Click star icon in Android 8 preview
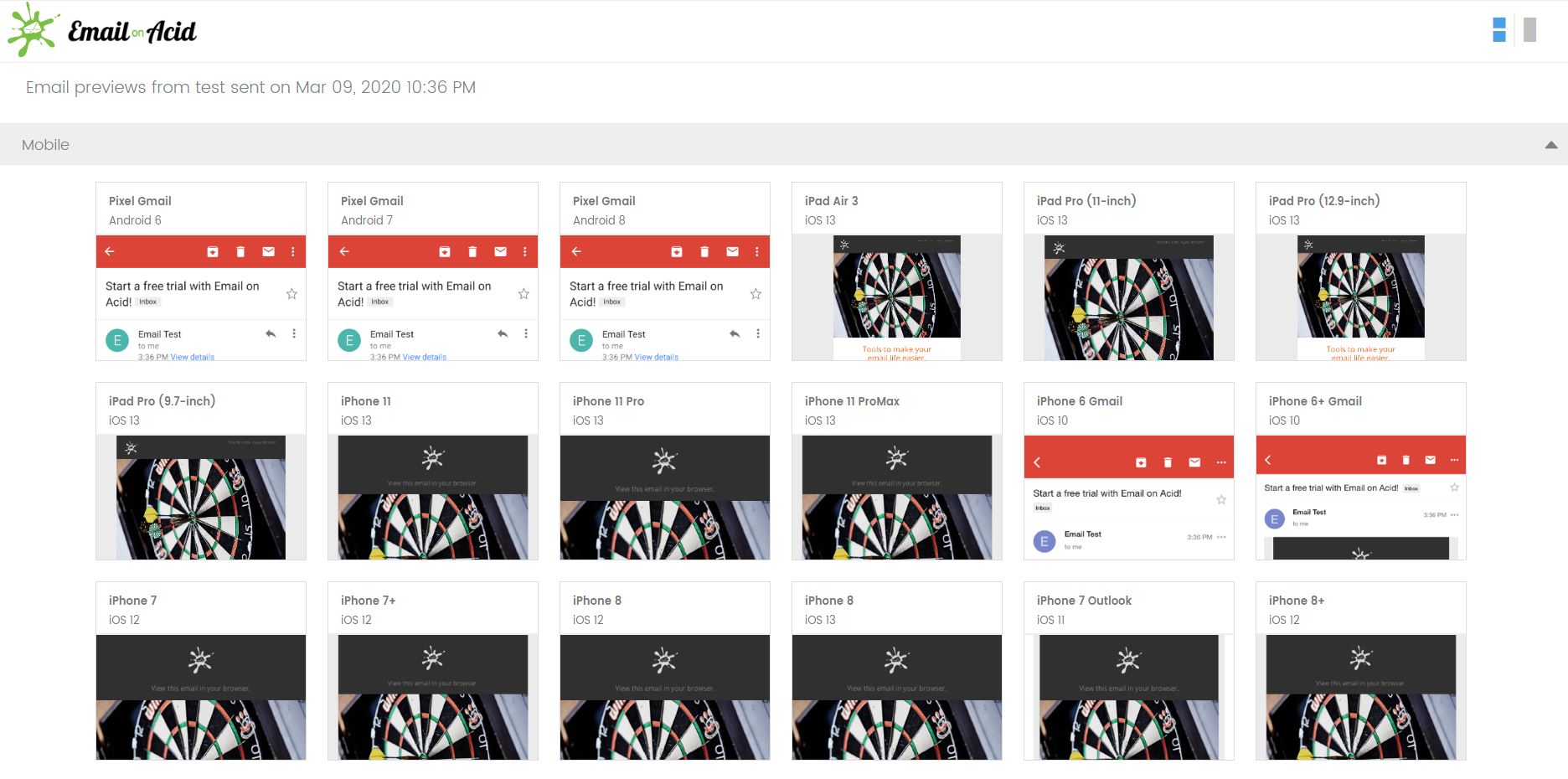Image resolution: width=1568 pixels, height=779 pixels. pyautogui.click(x=756, y=294)
